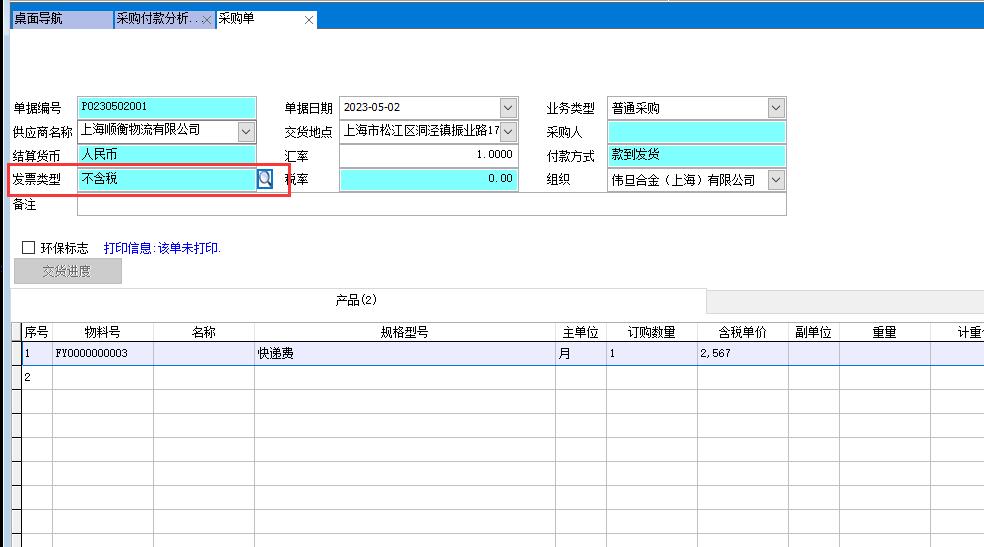Select the 产品(2) tab
984x547 pixels.
coord(356,300)
